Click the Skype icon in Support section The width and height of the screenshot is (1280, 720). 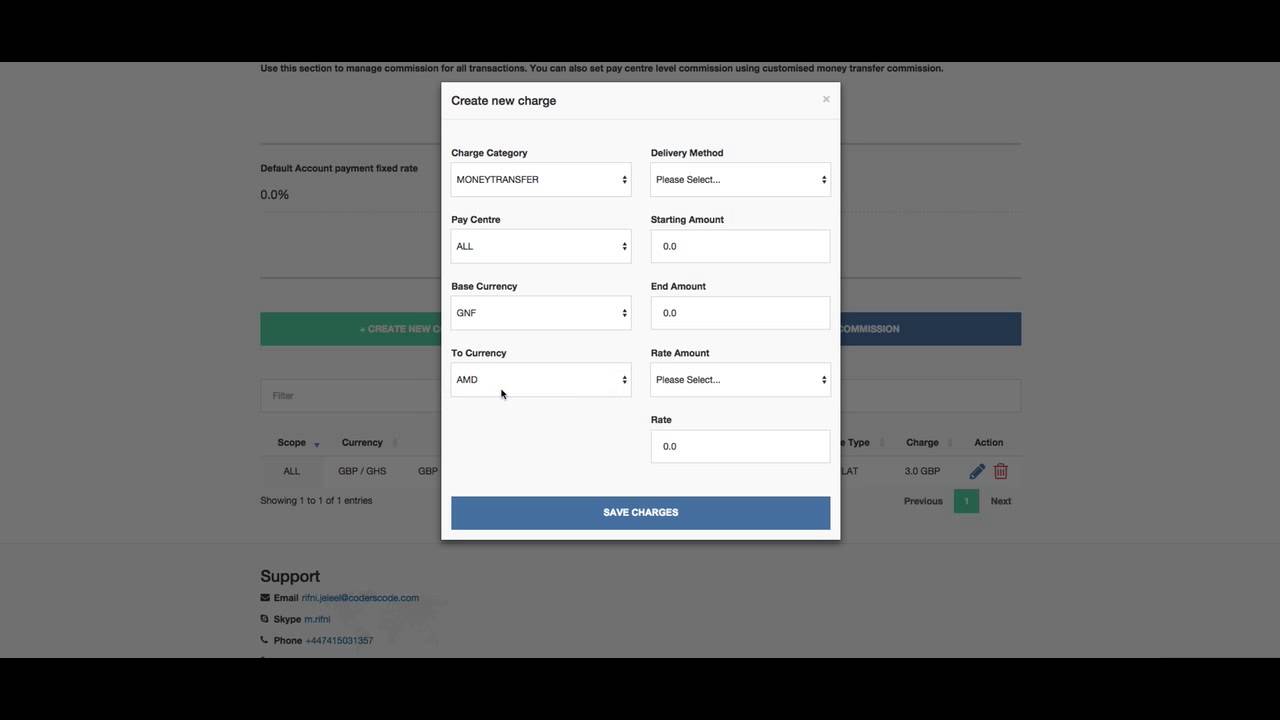click(265, 619)
